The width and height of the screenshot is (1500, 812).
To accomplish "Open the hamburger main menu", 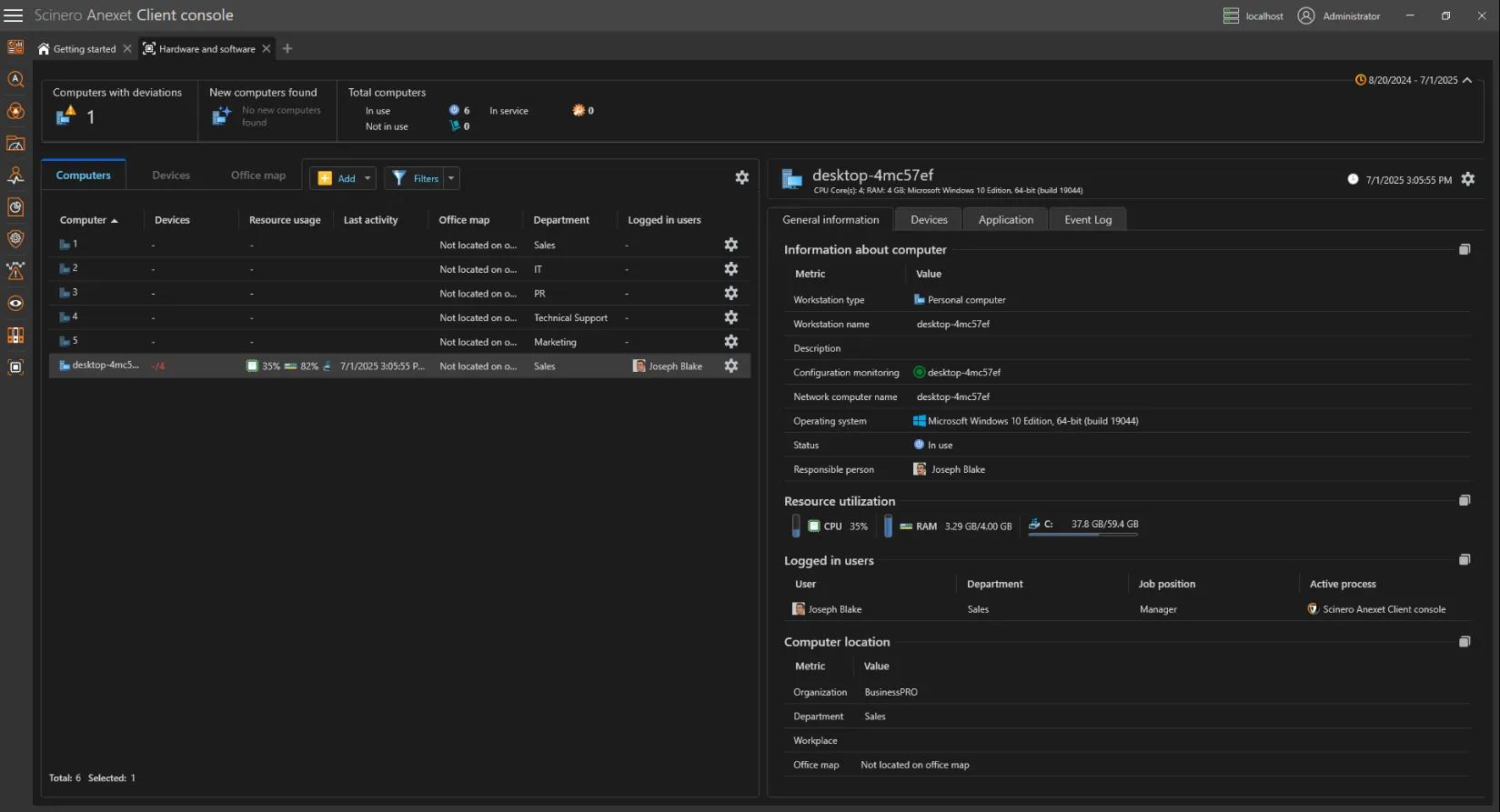I will pyautogui.click(x=14, y=15).
